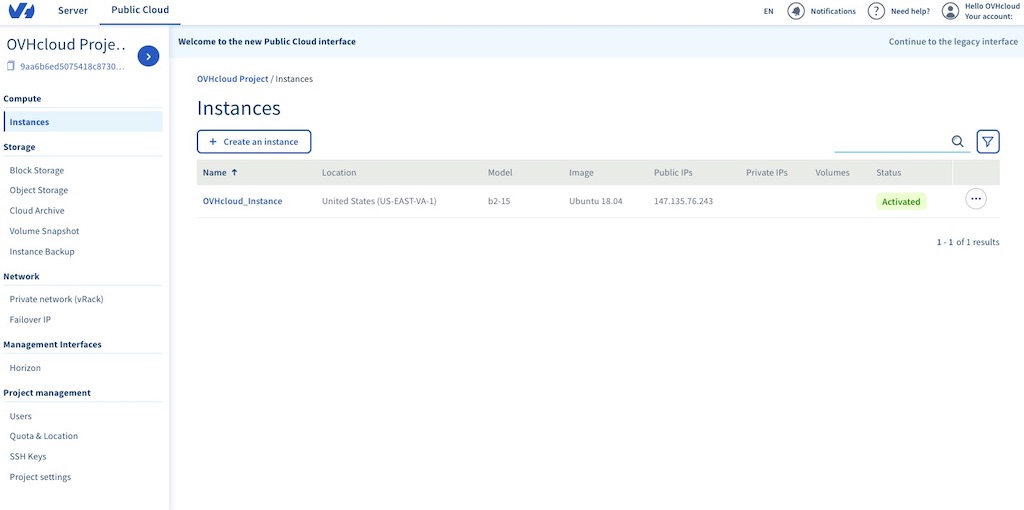
Task: Click the search magnifier icon
Action: tap(957, 141)
